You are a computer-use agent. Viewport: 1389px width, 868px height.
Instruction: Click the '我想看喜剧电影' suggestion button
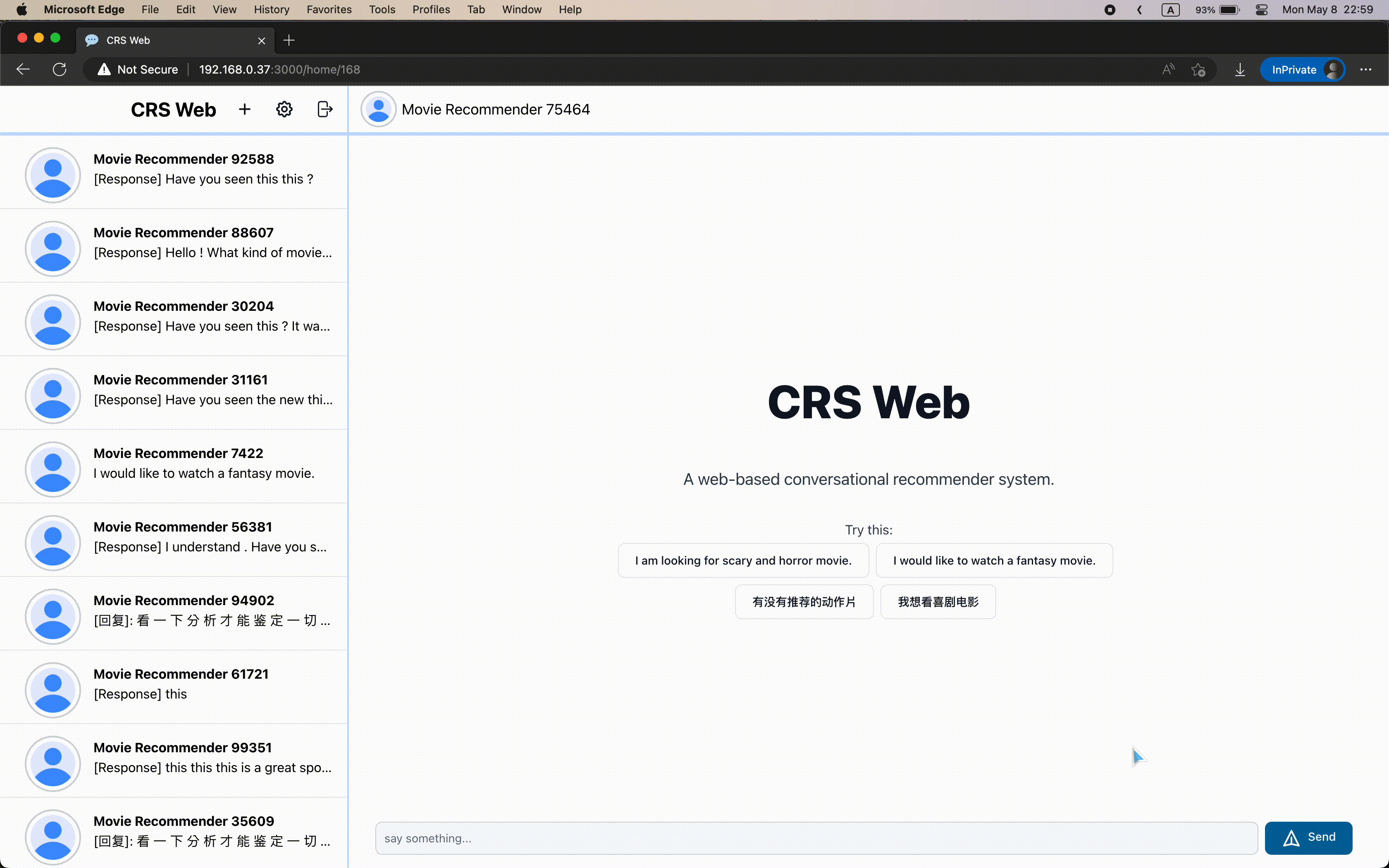pyautogui.click(x=938, y=602)
